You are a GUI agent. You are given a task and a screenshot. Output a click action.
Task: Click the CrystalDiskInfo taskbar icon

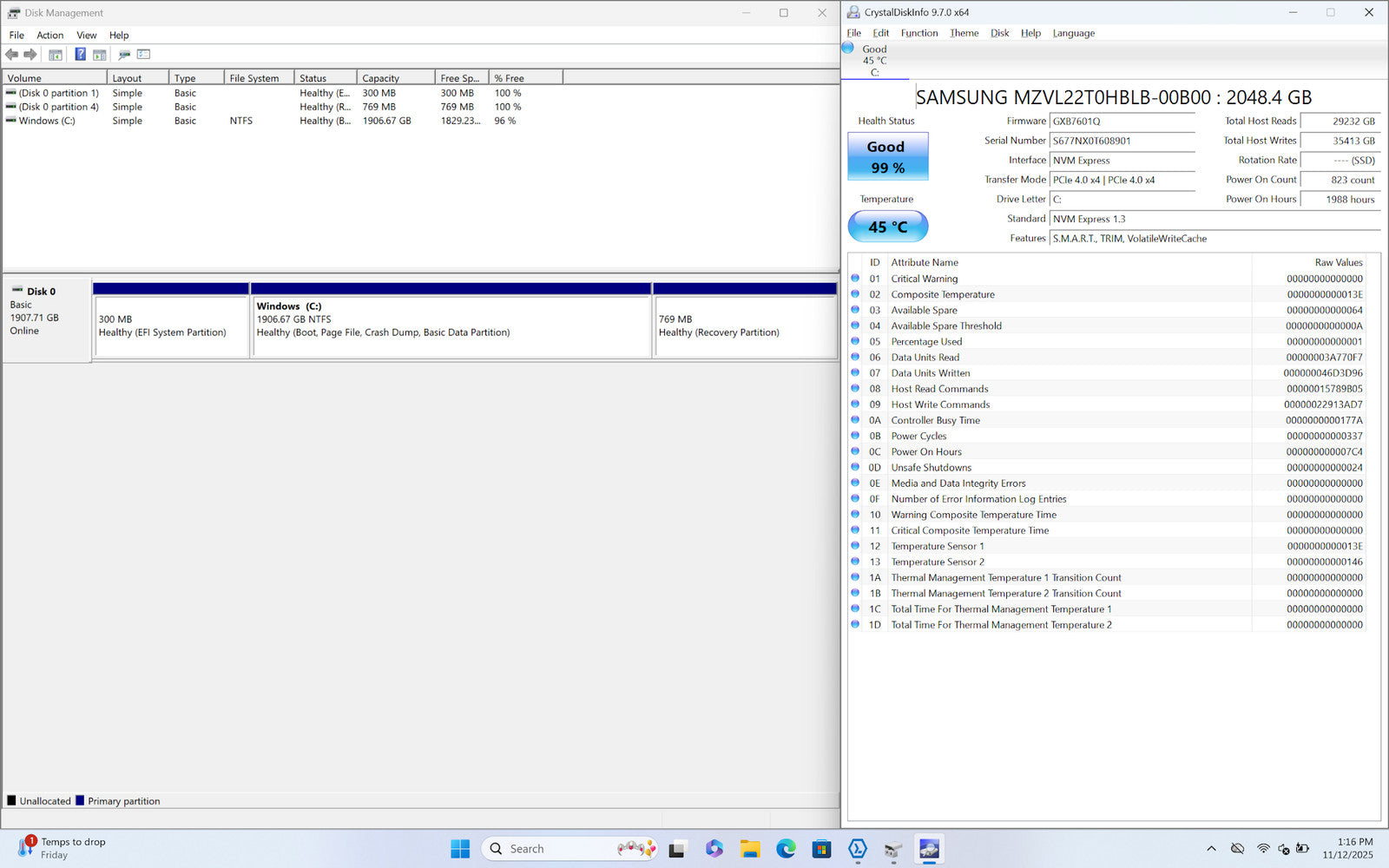coord(929,849)
